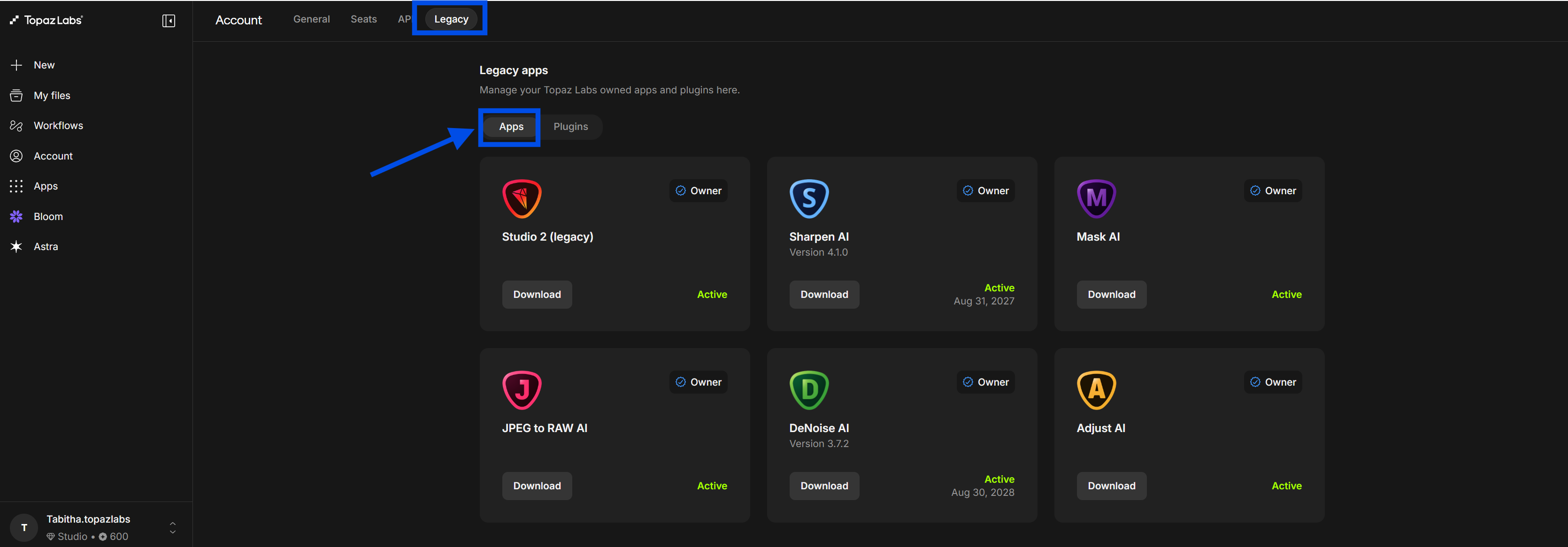Click Owner badge on Sharpen AI card

coord(985,191)
